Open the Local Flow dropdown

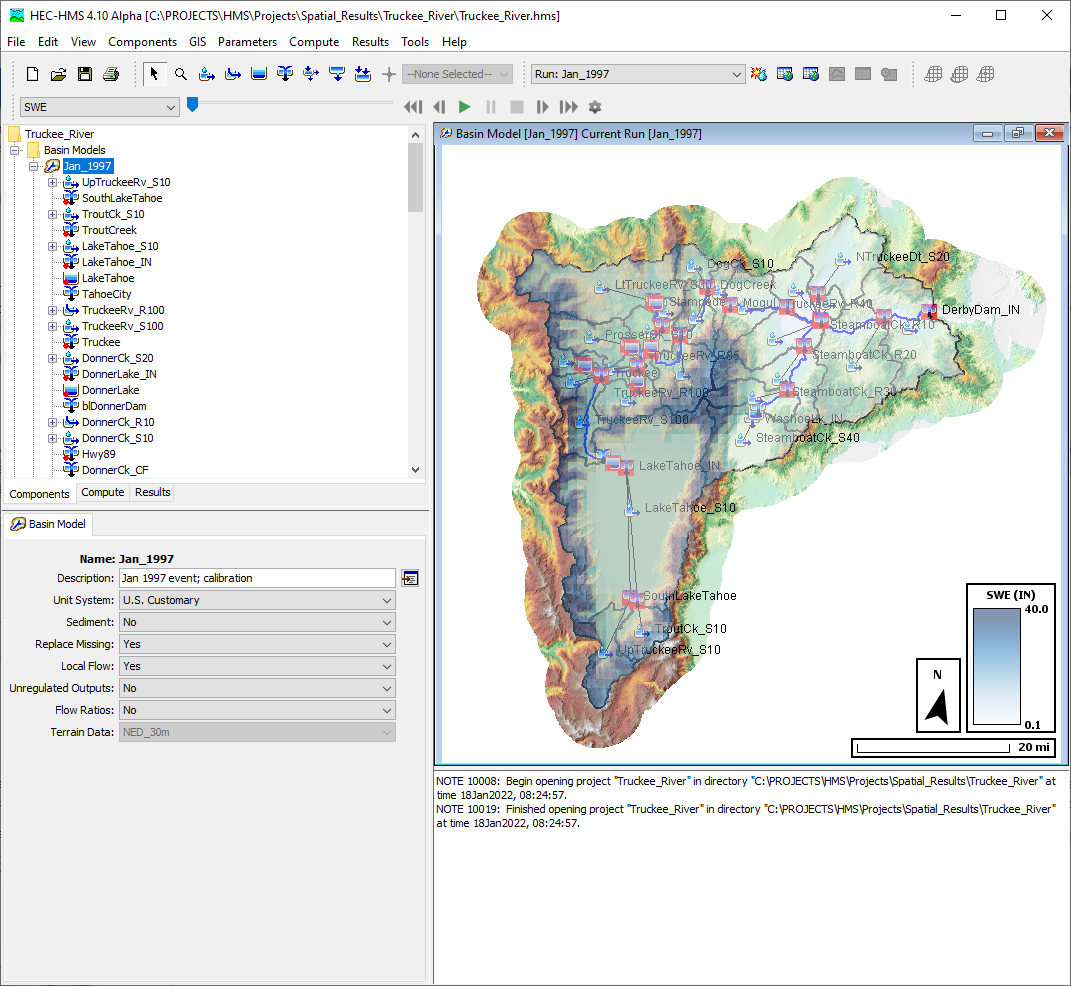(x=258, y=666)
